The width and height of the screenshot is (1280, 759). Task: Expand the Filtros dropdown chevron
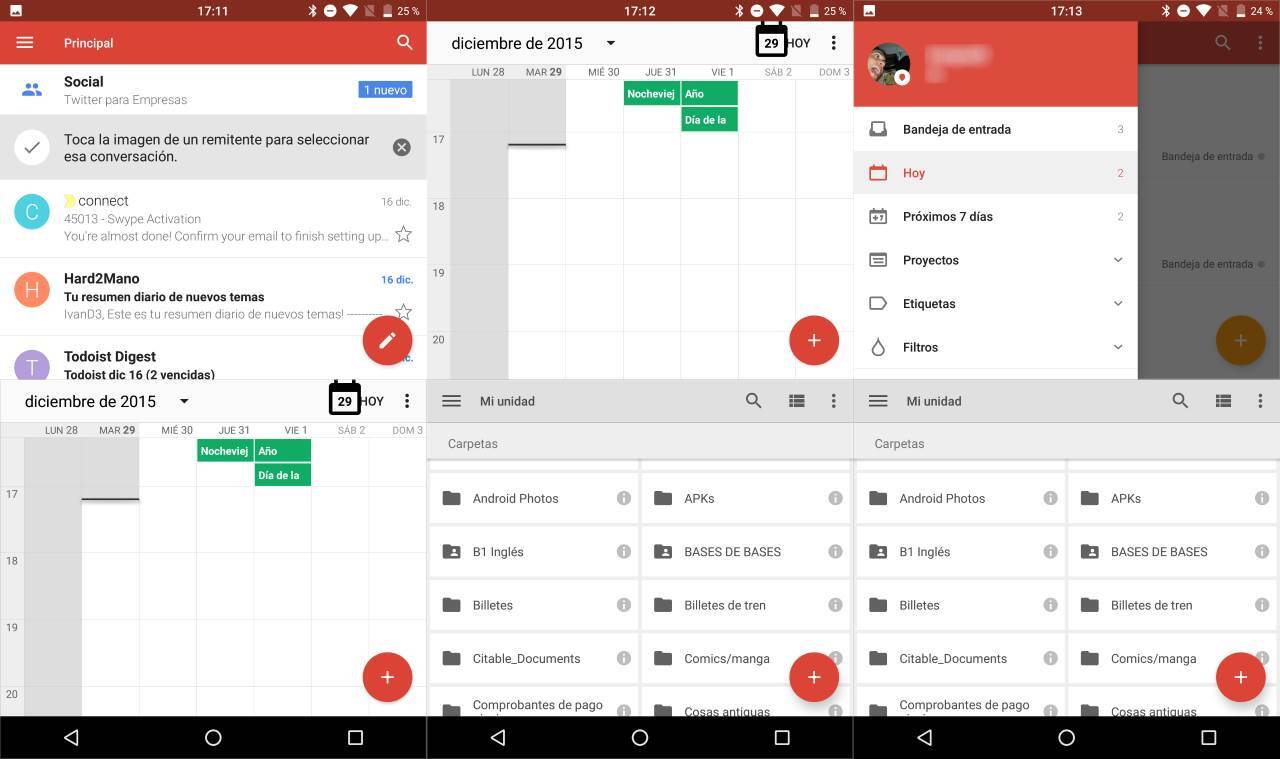click(x=1118, y=347)
